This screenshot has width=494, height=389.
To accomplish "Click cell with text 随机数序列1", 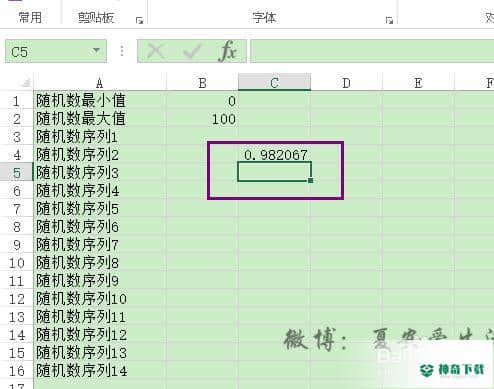I will [100, 137].
